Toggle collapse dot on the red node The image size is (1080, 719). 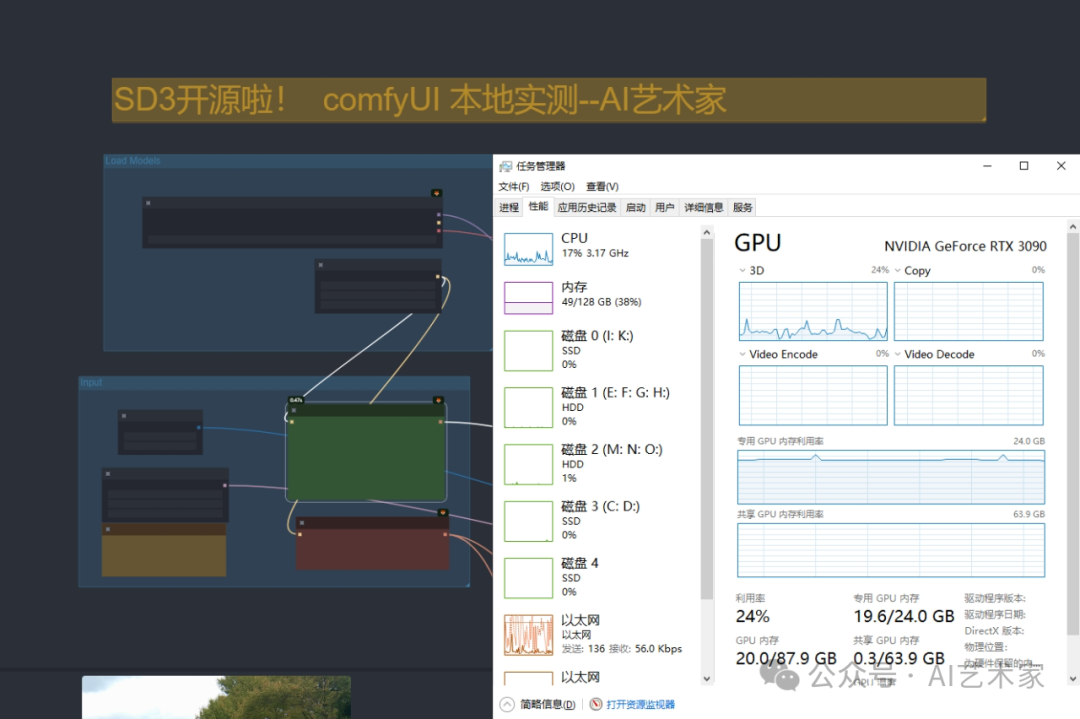point(303,522)
